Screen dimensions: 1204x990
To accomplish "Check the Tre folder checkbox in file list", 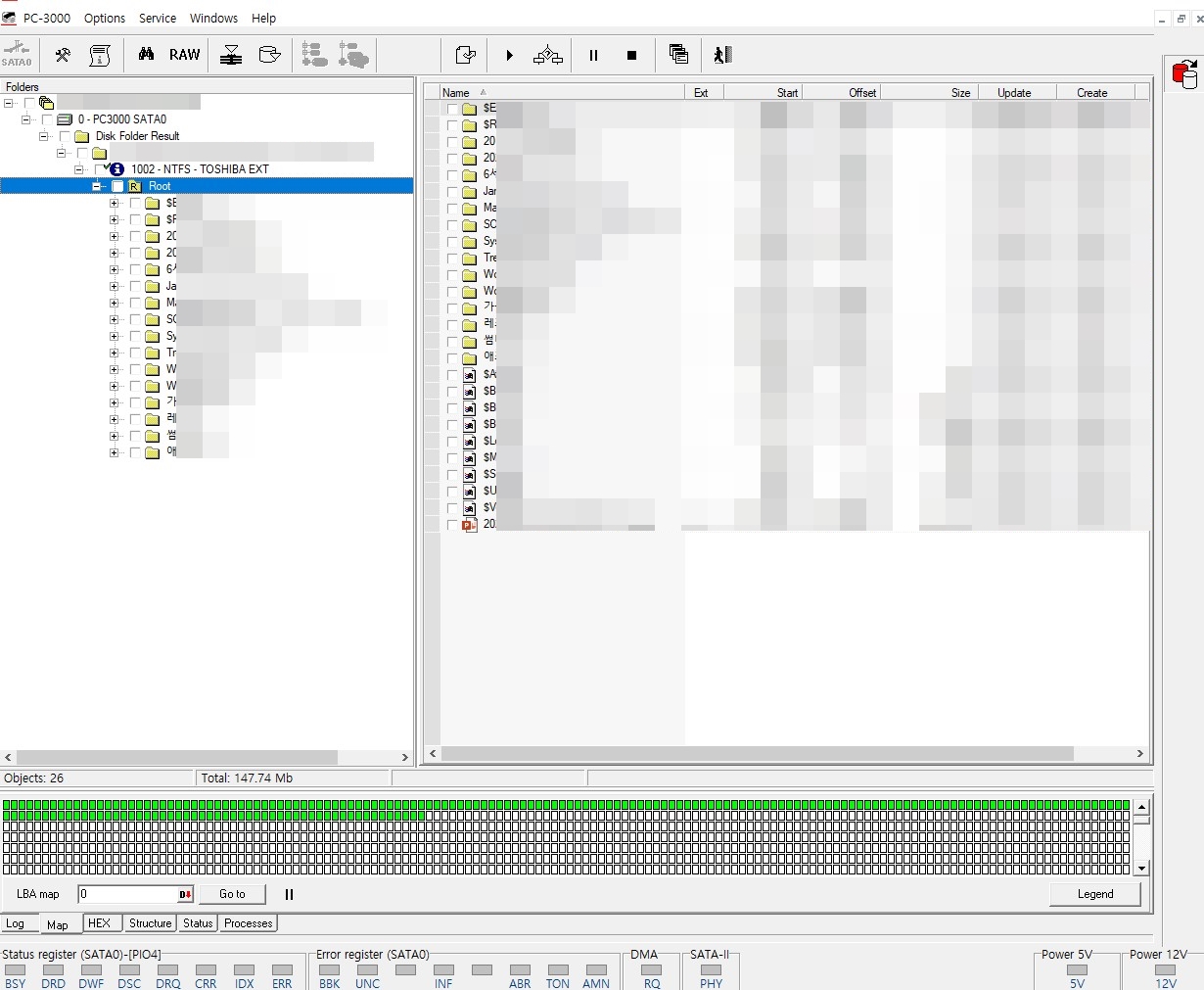I will tap(452, 259).
